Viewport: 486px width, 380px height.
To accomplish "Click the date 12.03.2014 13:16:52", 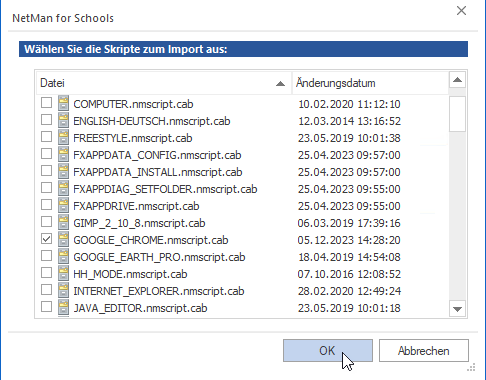I will 349,121.
